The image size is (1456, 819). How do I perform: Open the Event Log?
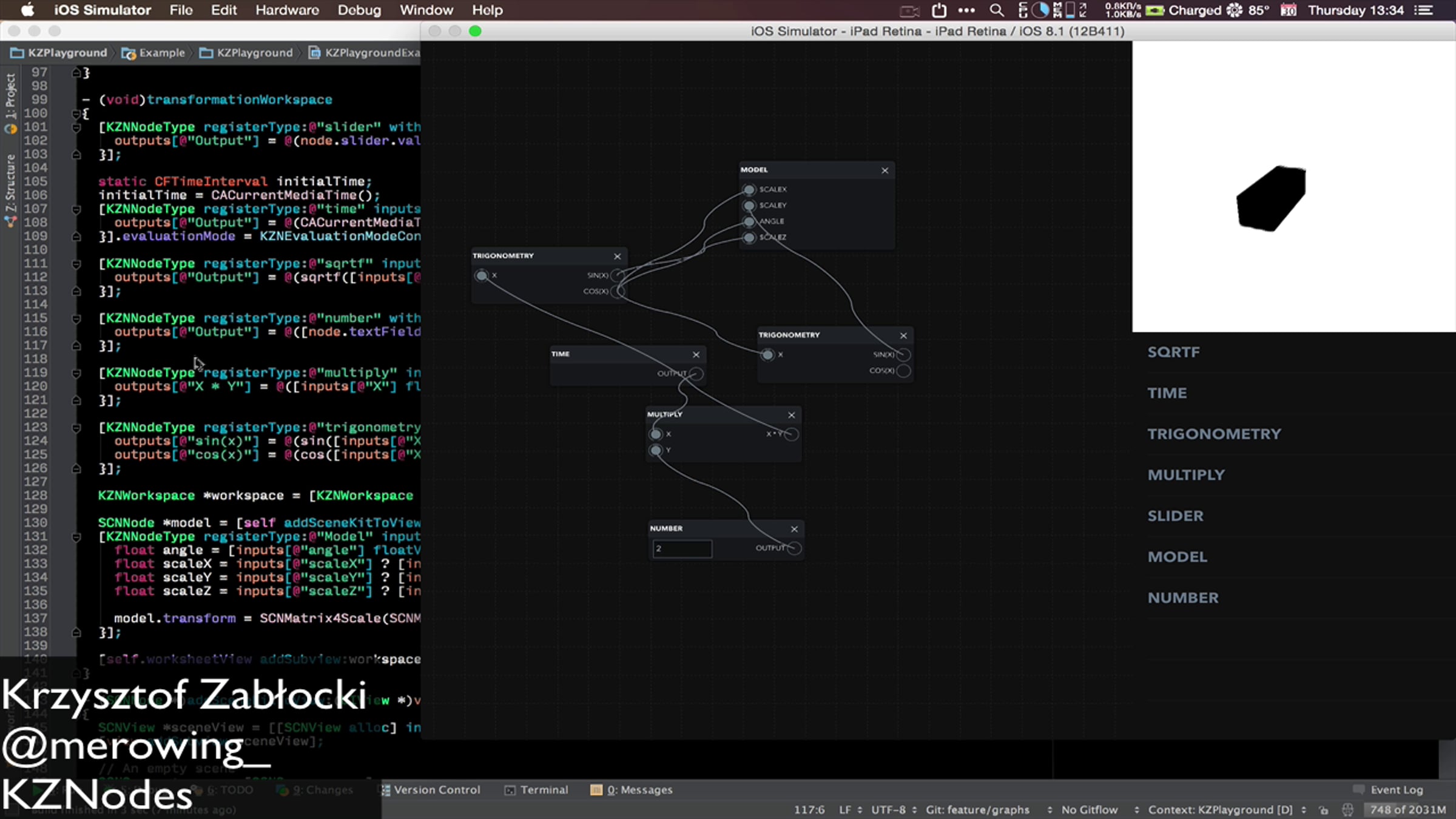pyautogui.click(x=1389, y=790)
